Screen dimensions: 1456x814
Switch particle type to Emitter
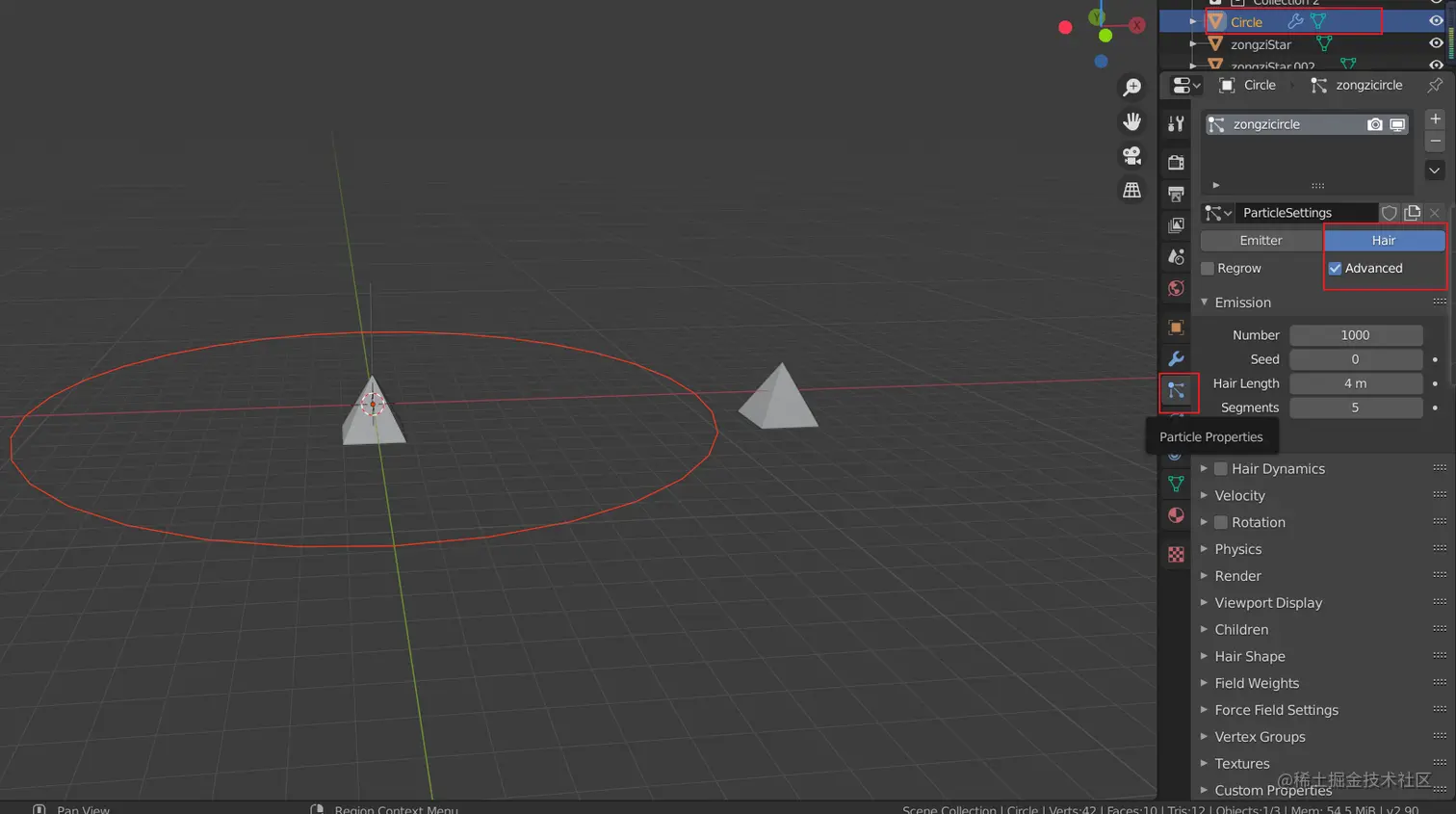click(x=1261, y=241)
